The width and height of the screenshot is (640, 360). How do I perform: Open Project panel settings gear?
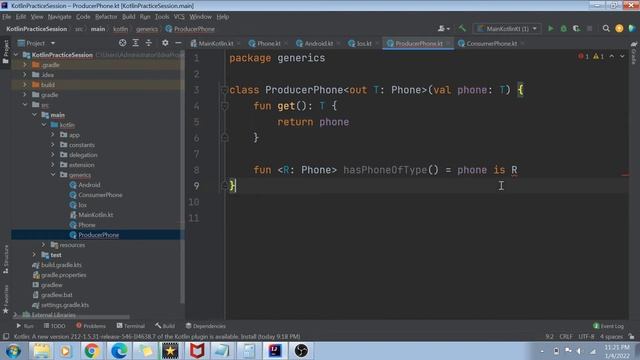coord(165,43)
